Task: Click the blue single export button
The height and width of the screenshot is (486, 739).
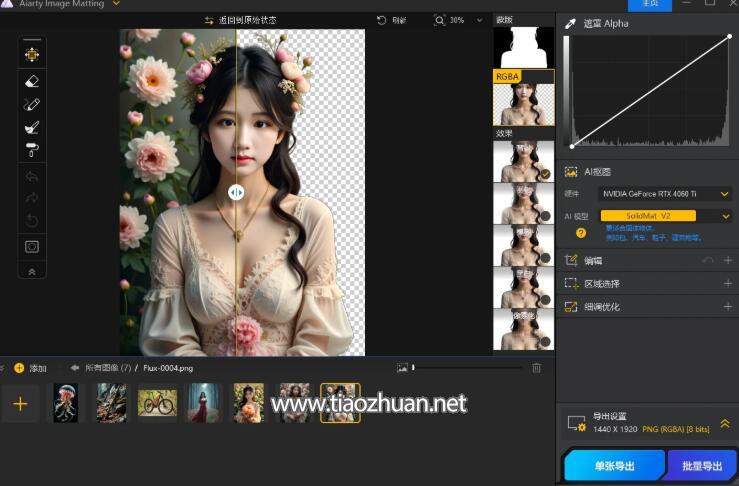Action: [614, 466]
